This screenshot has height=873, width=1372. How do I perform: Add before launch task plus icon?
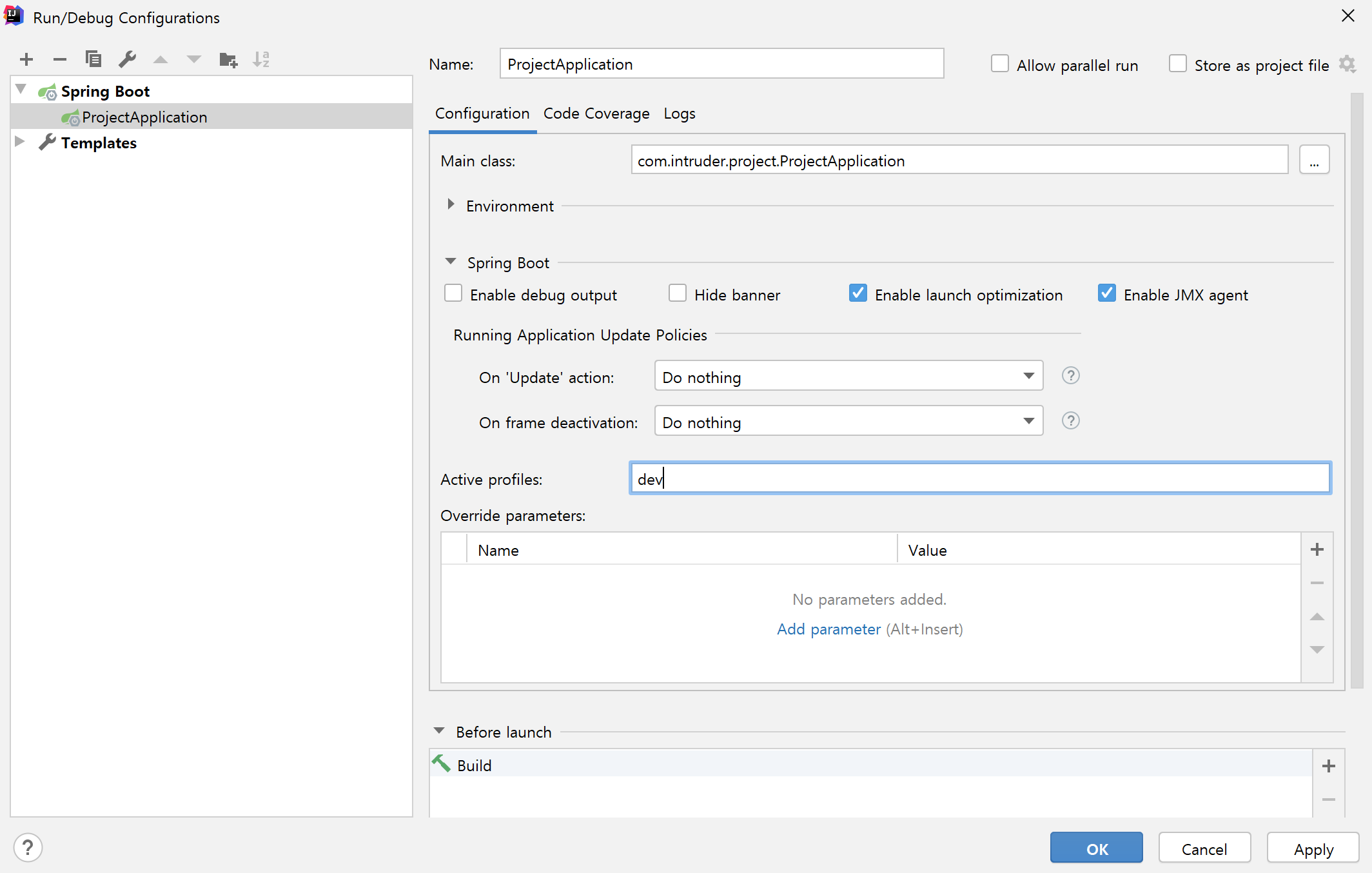tap(1328, 766)
